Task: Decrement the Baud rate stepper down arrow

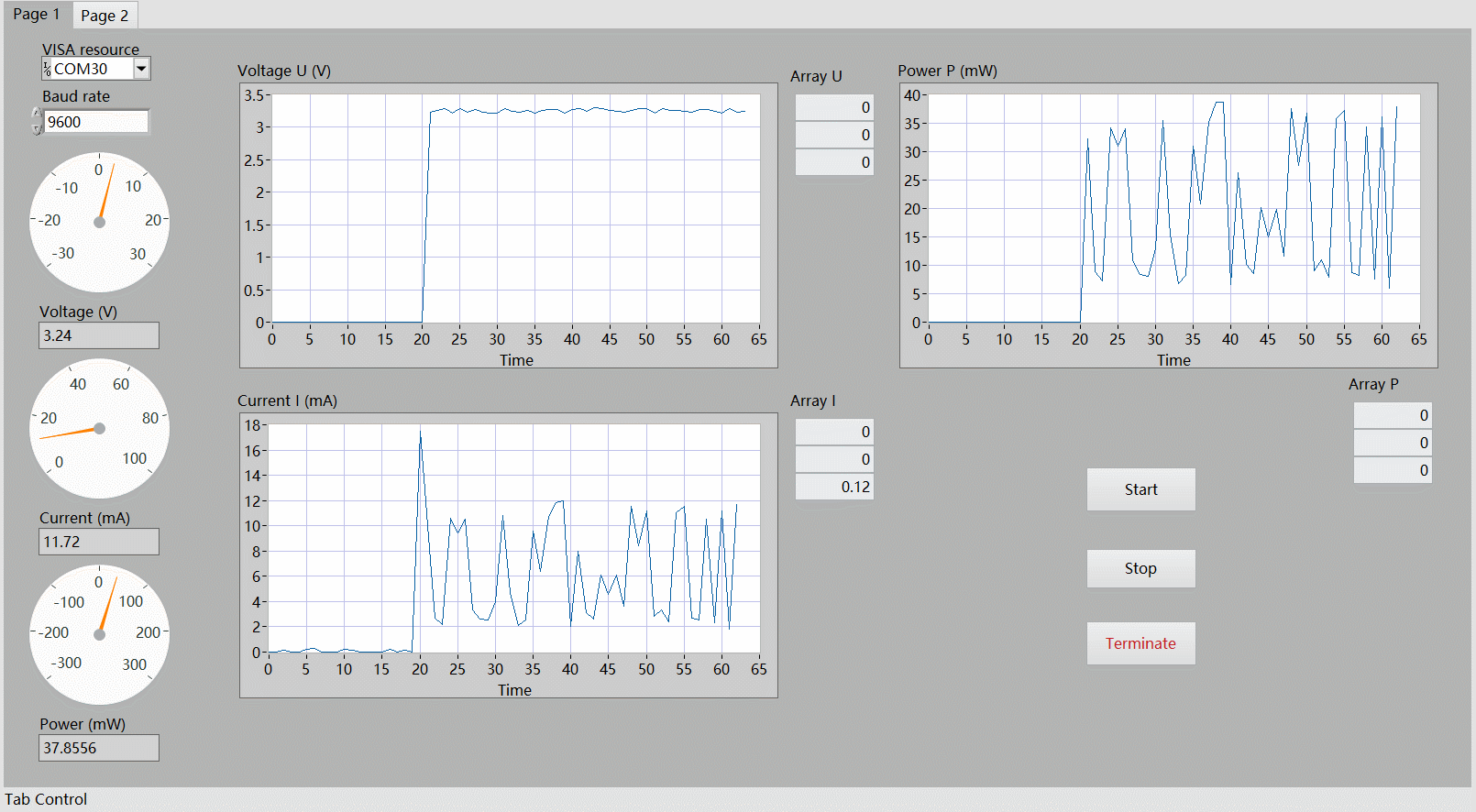Action: click(38, 129)
